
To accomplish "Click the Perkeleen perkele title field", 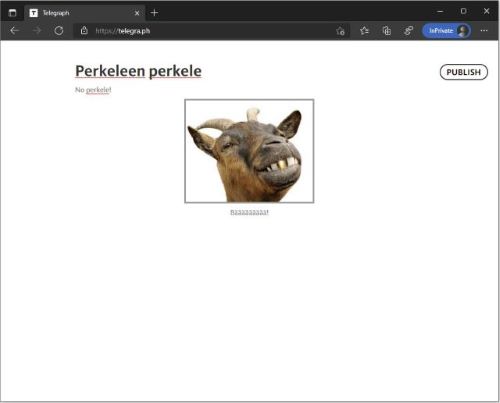I will click(x=138, y=71).
